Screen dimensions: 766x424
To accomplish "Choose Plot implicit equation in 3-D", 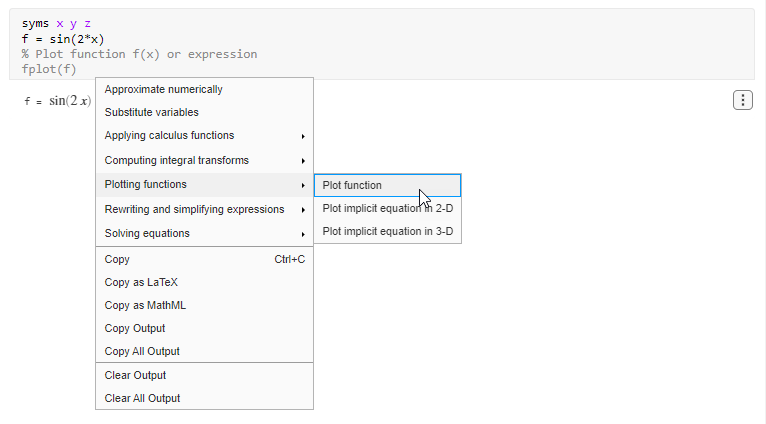I will pos(387,231).
